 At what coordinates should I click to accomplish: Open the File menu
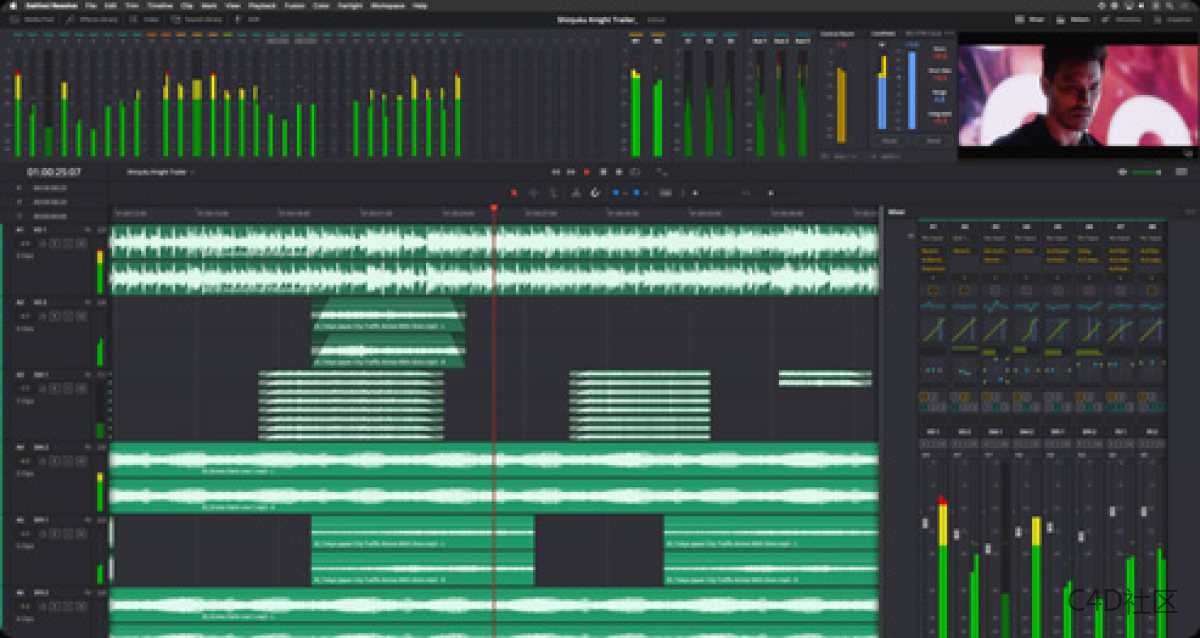click(x=90, y=5)
